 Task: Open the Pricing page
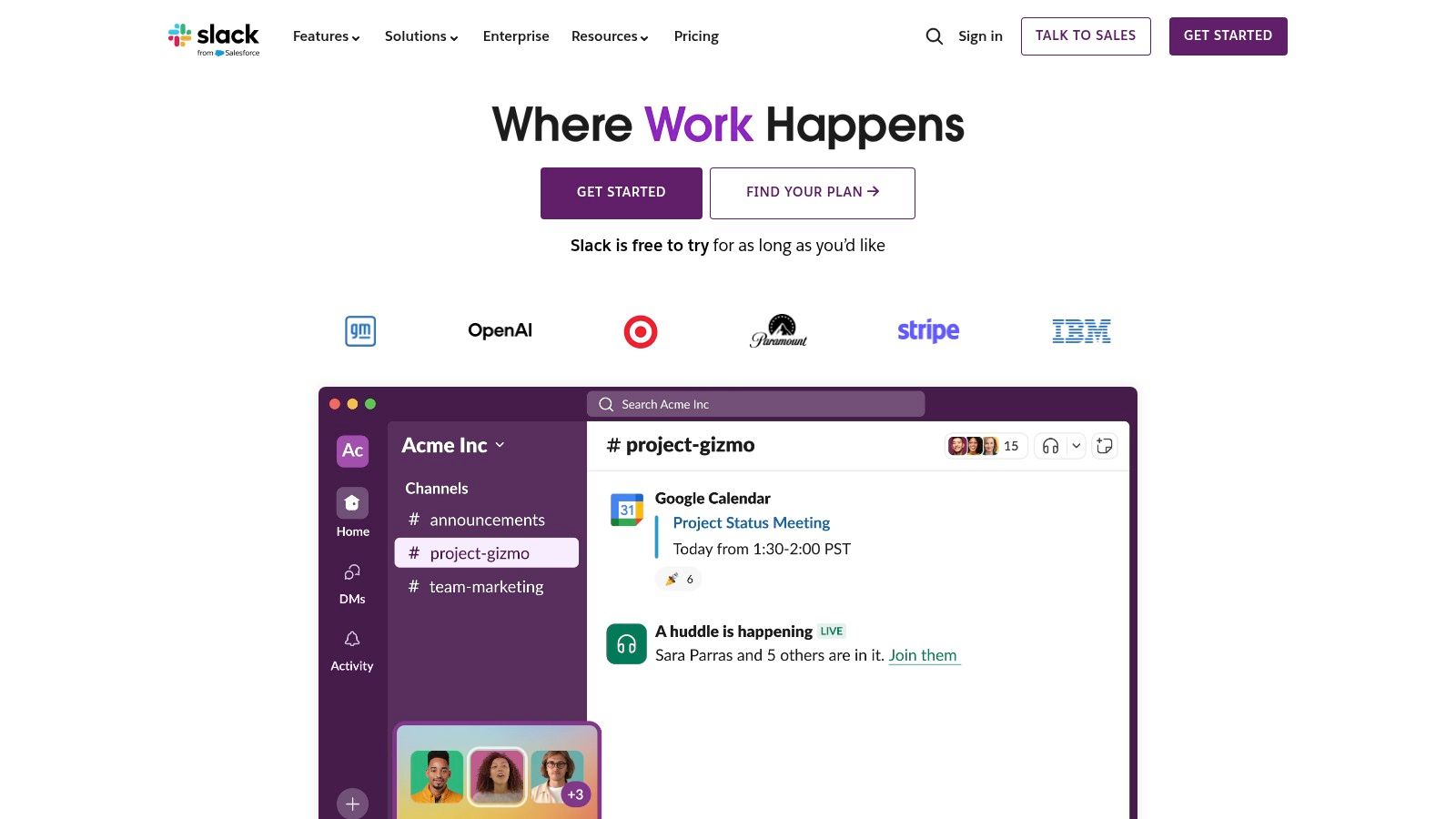696,36
